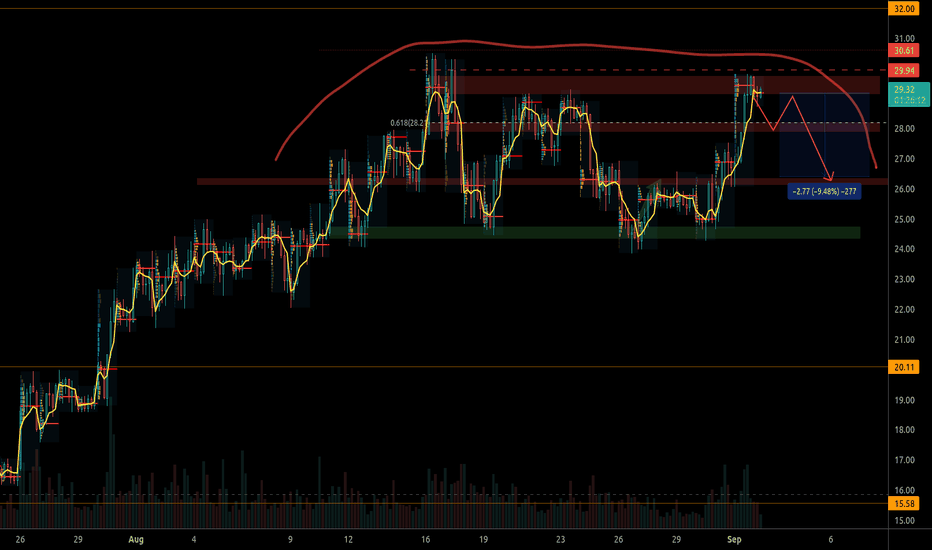Select the 26.00 price axis label
This screenshot has width=932, height=550.
904,189
